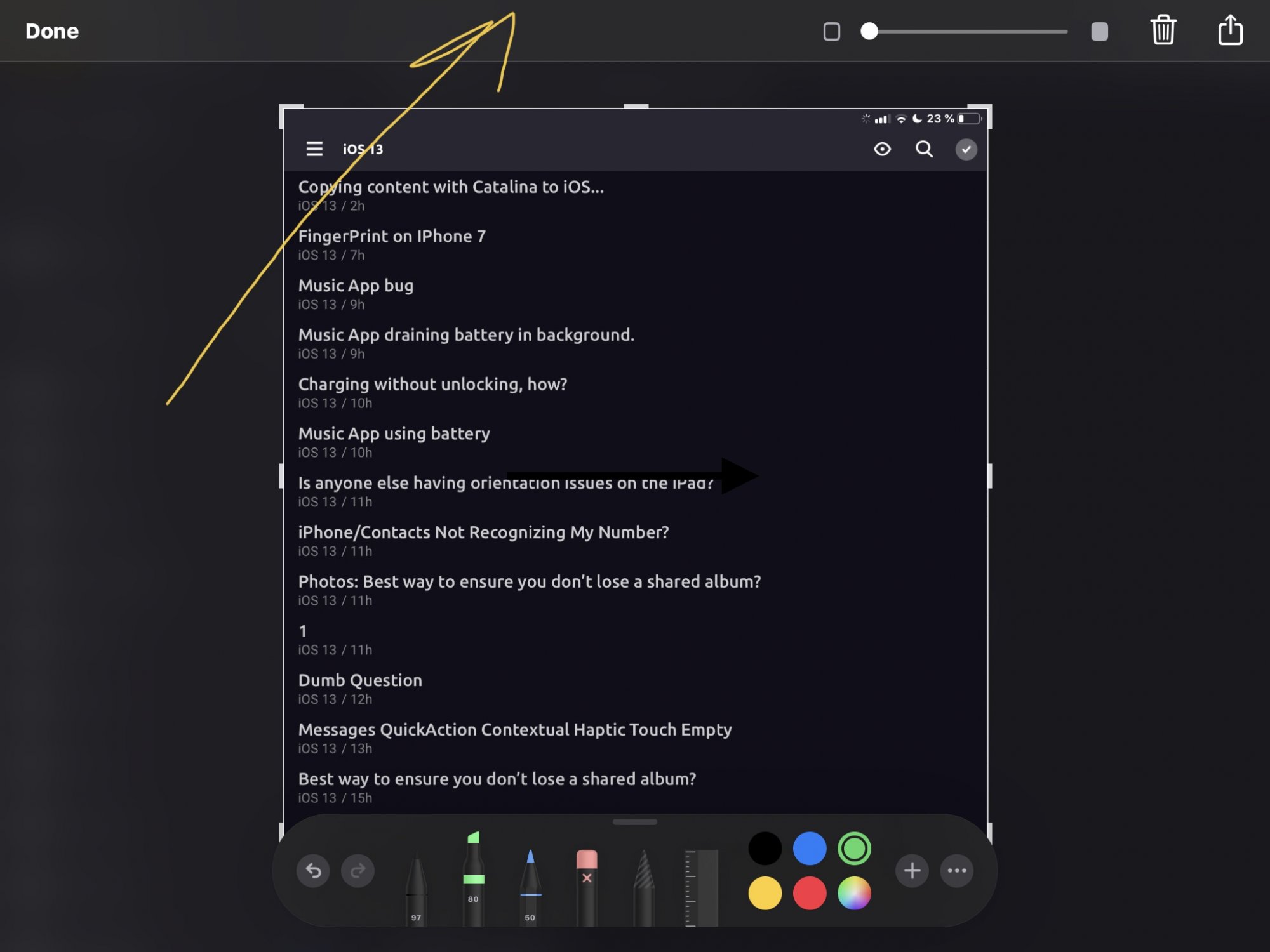Open the hamburger menu next to iOS 13
This screenshot has height=952, width=1270.
pyautogui.click(x=314, y=149)
